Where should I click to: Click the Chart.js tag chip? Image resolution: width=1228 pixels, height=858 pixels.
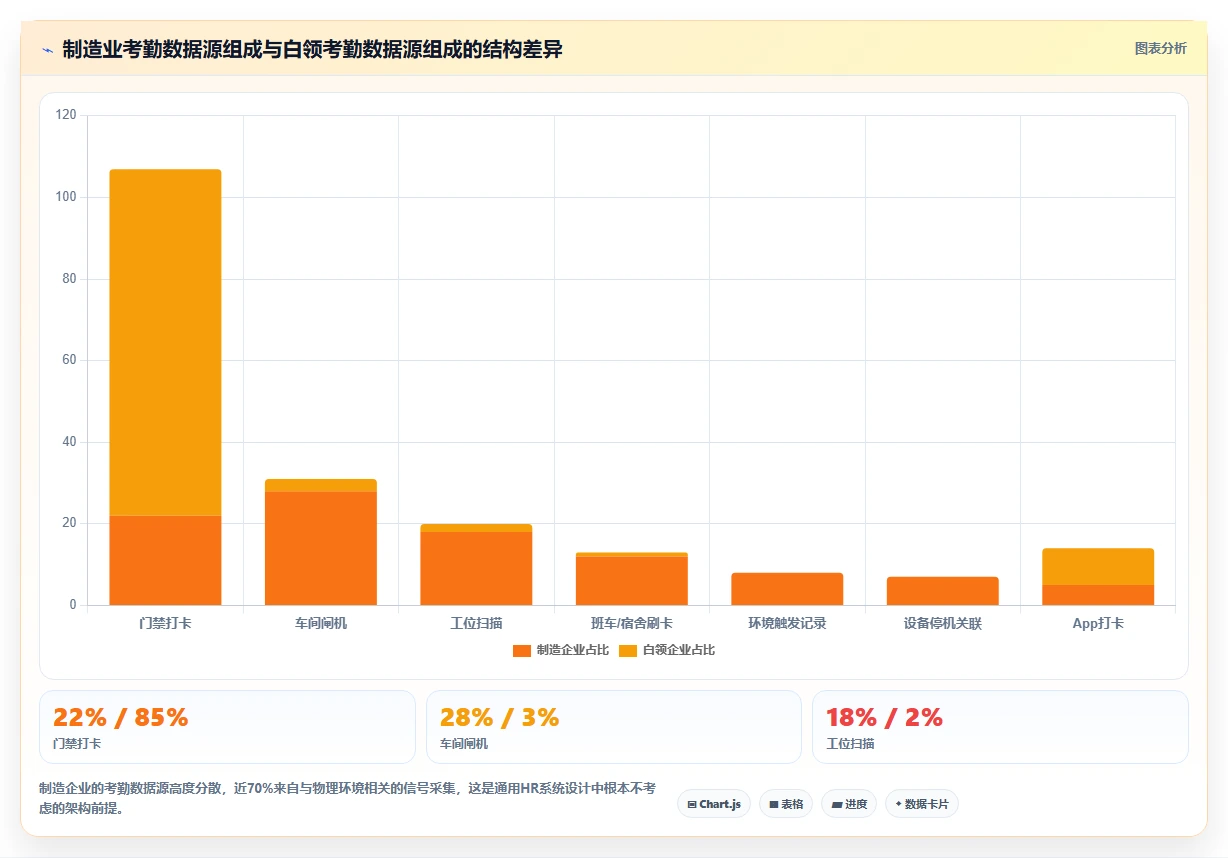714,804
